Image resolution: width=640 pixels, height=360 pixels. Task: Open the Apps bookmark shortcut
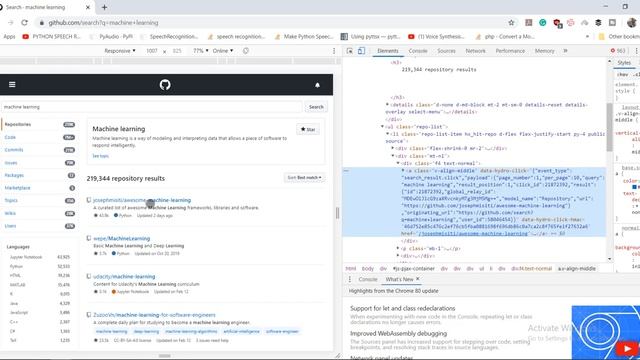[x=9, y=37]
